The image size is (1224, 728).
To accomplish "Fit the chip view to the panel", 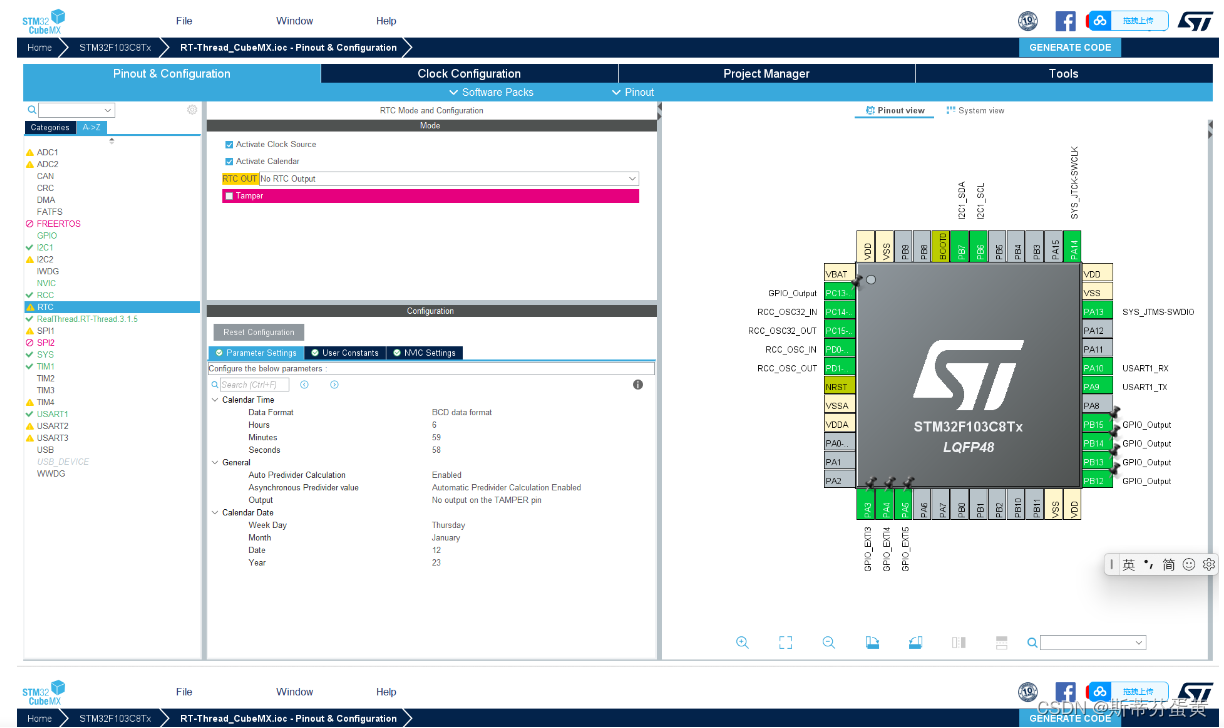I will click(785, 642).
